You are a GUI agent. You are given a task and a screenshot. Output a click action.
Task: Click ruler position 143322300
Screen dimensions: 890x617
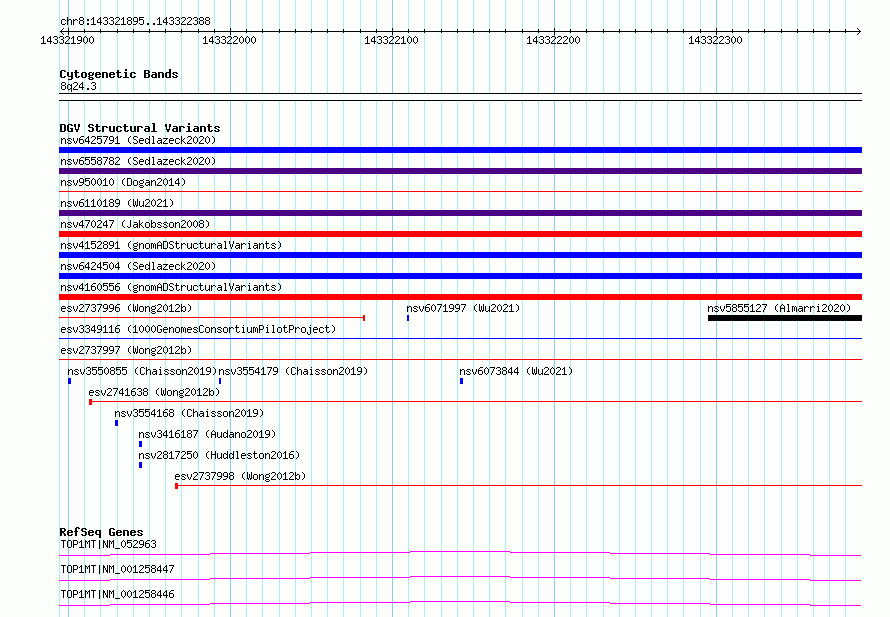(x=715, y=40)
